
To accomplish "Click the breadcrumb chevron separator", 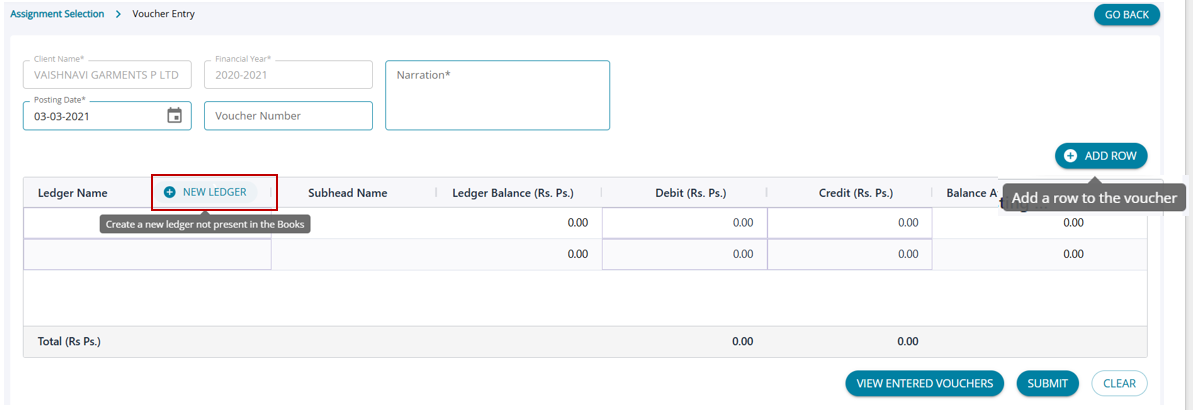I will (x=118, y=14).
